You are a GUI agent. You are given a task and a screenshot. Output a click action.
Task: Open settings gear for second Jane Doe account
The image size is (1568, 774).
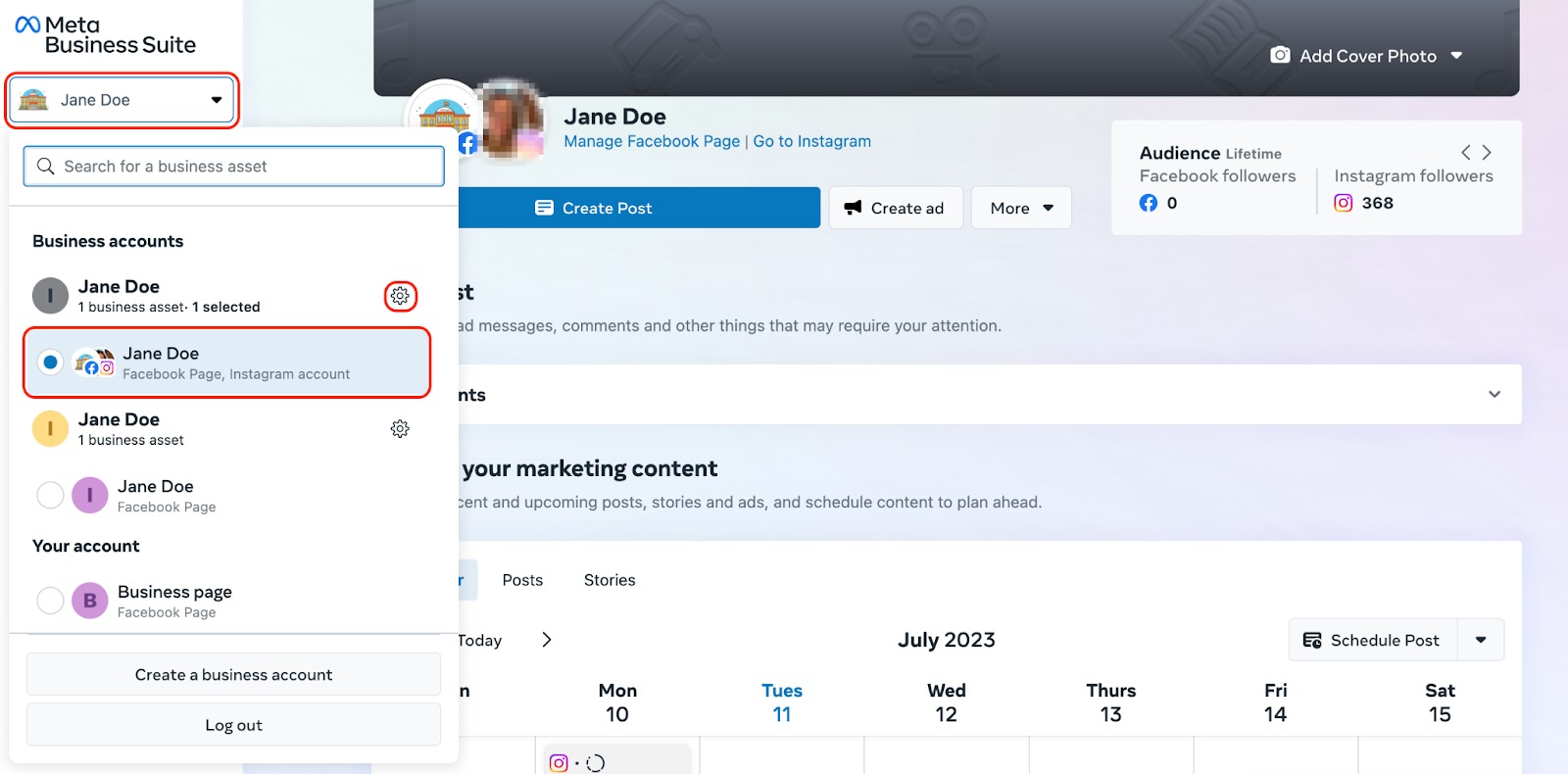click(x=400, y=429)
